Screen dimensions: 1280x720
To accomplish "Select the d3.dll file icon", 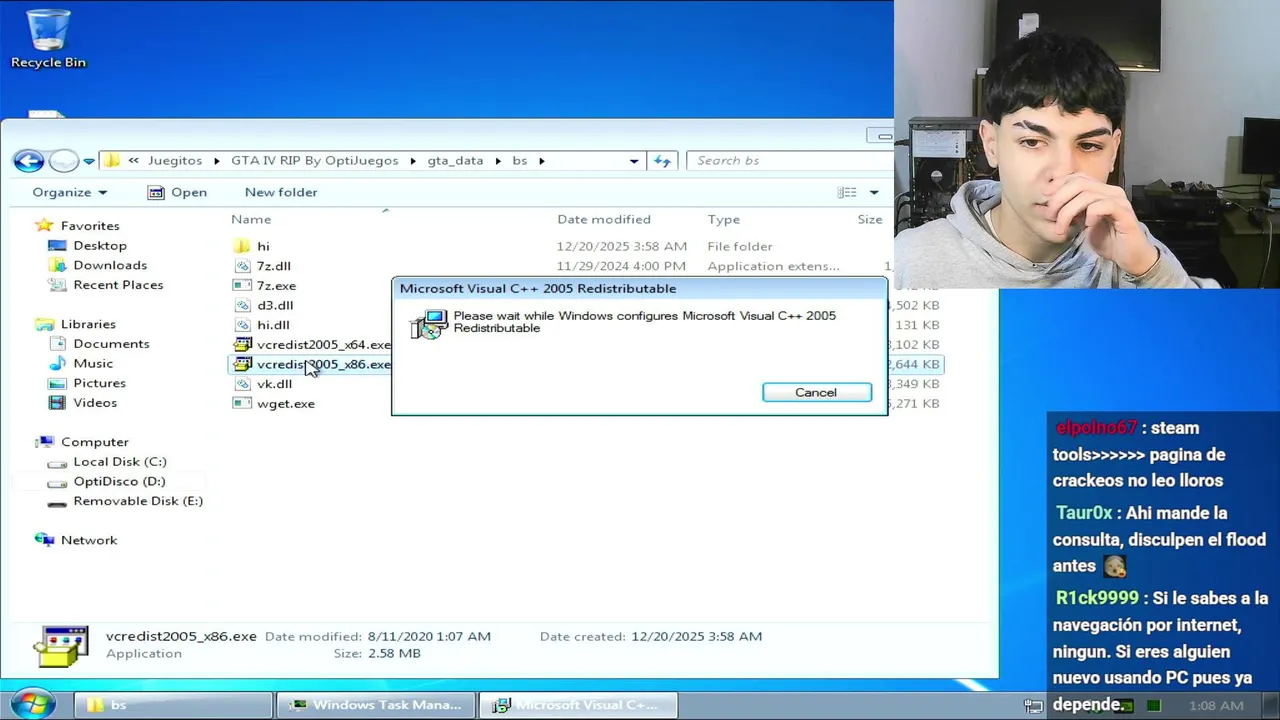I will (x=241, y=305).
